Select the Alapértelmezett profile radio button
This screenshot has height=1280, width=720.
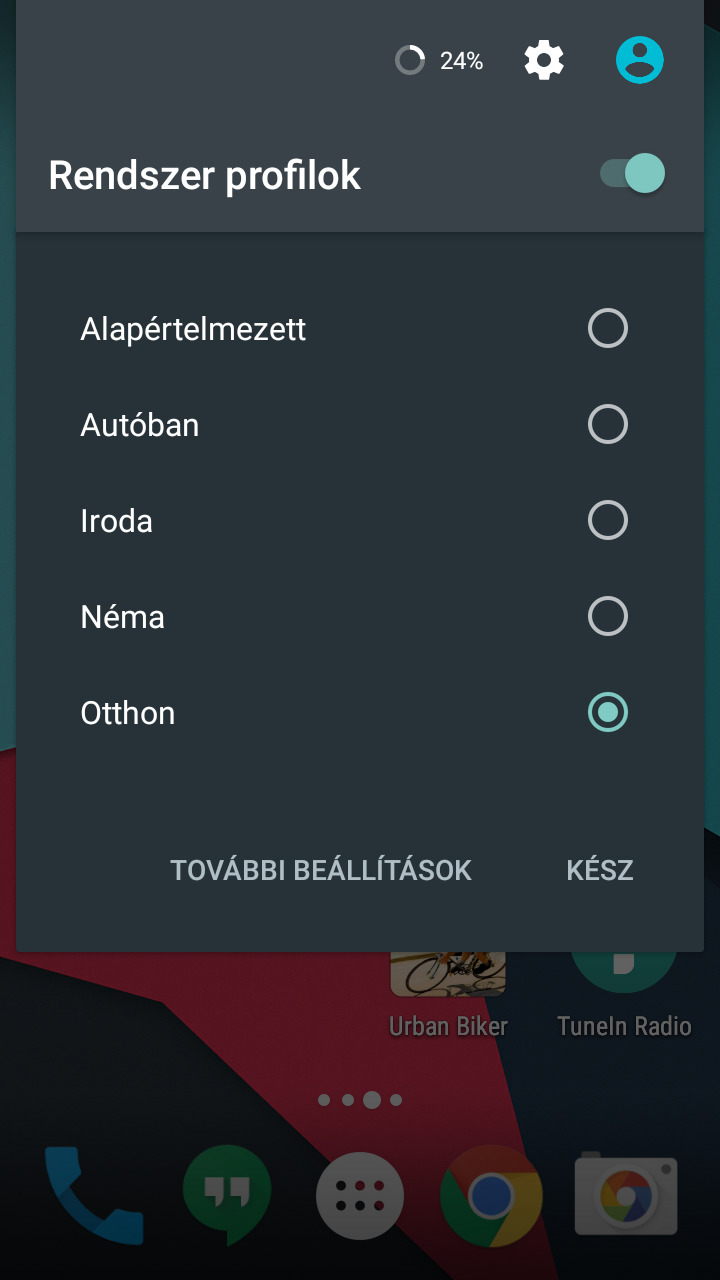point(608,329)
